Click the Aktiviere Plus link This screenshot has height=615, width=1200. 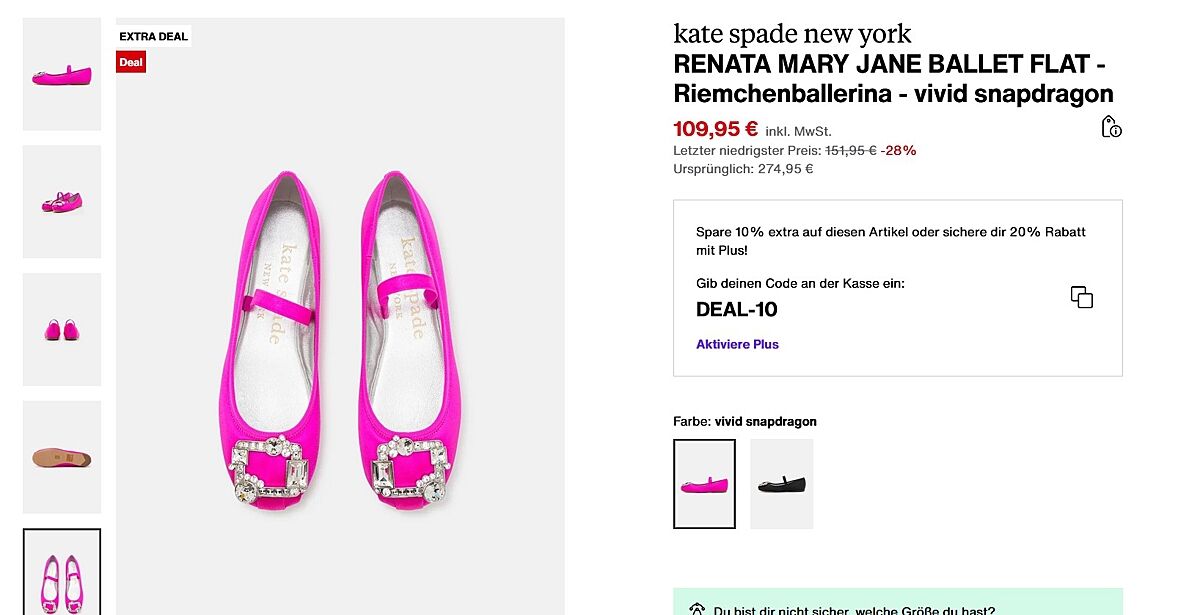coord(737,344)
